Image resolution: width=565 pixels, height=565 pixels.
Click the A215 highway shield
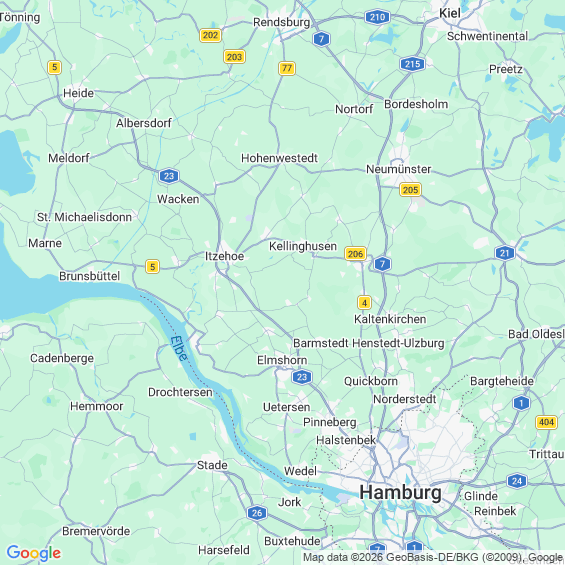[412, 64]
